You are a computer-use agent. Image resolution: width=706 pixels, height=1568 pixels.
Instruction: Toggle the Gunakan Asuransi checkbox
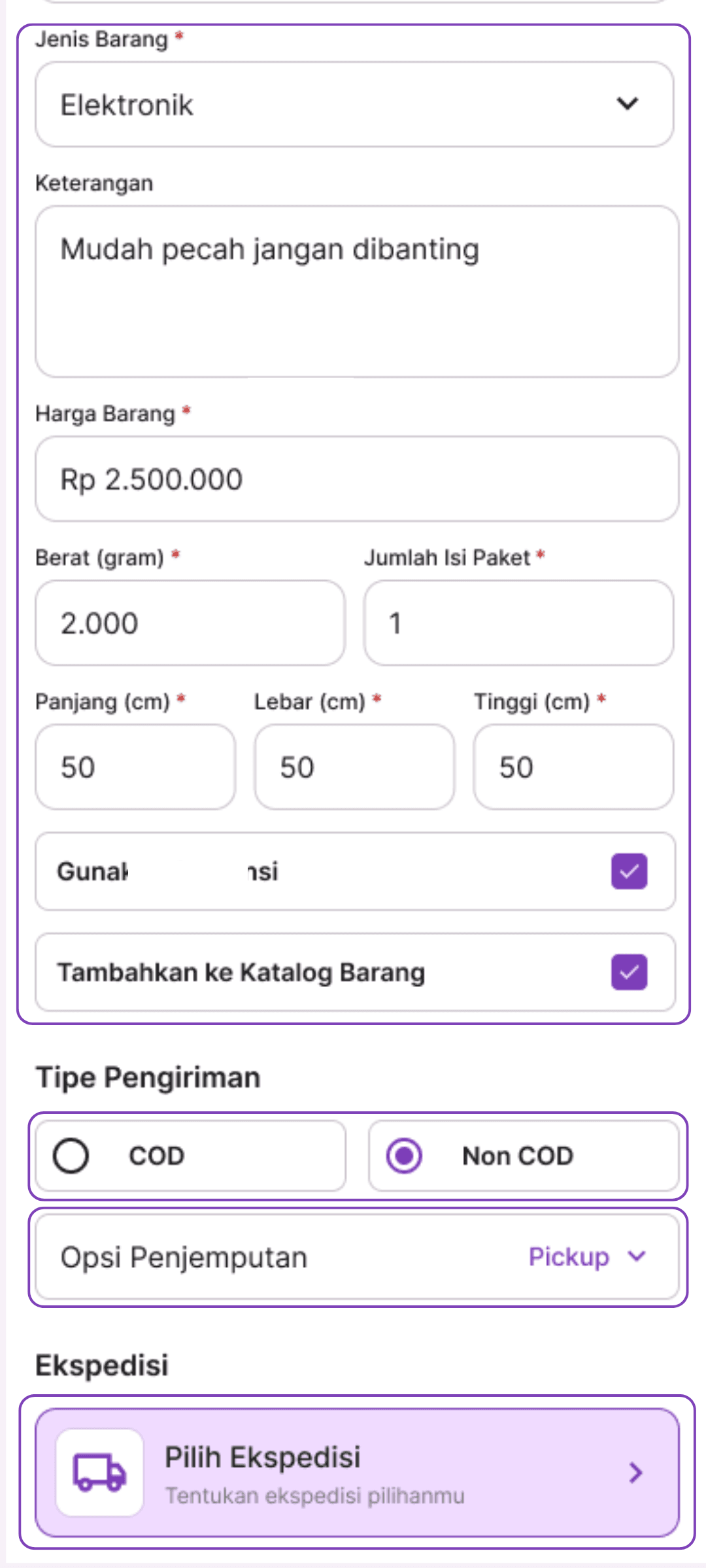629,871
